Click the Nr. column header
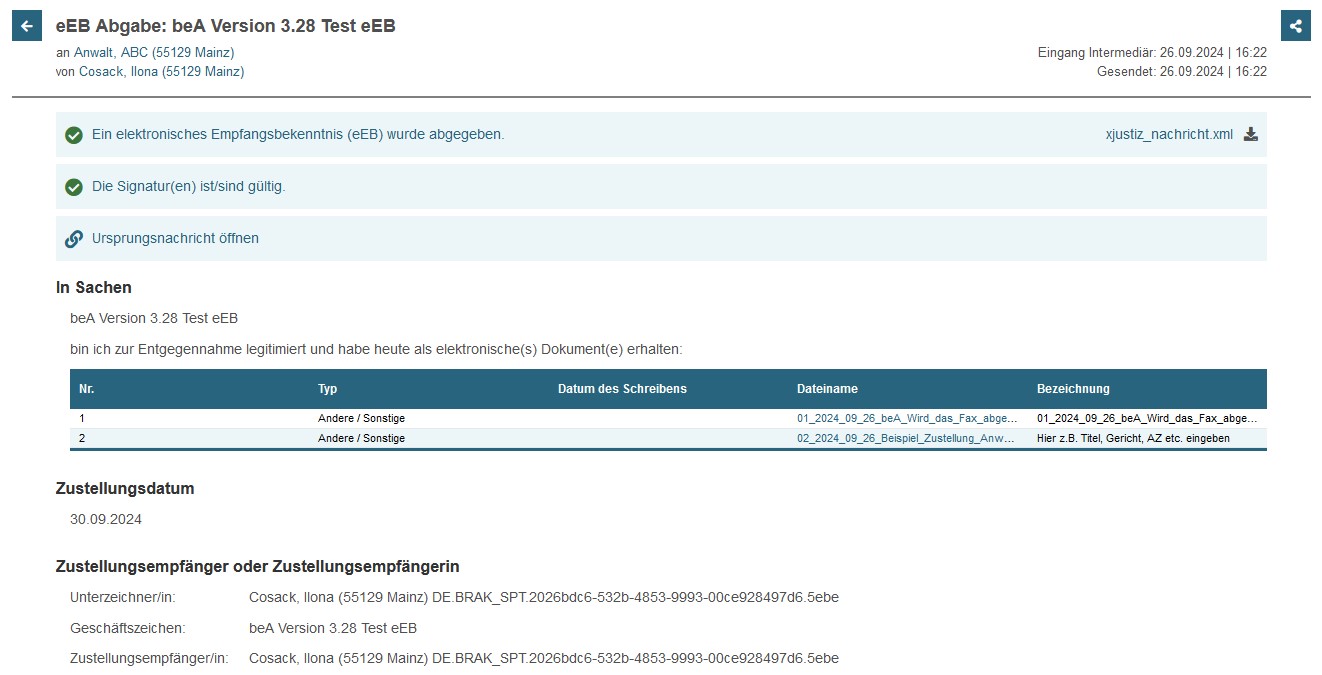The width and height of the screenshot is (1322, 675). [x=87, y=389]
